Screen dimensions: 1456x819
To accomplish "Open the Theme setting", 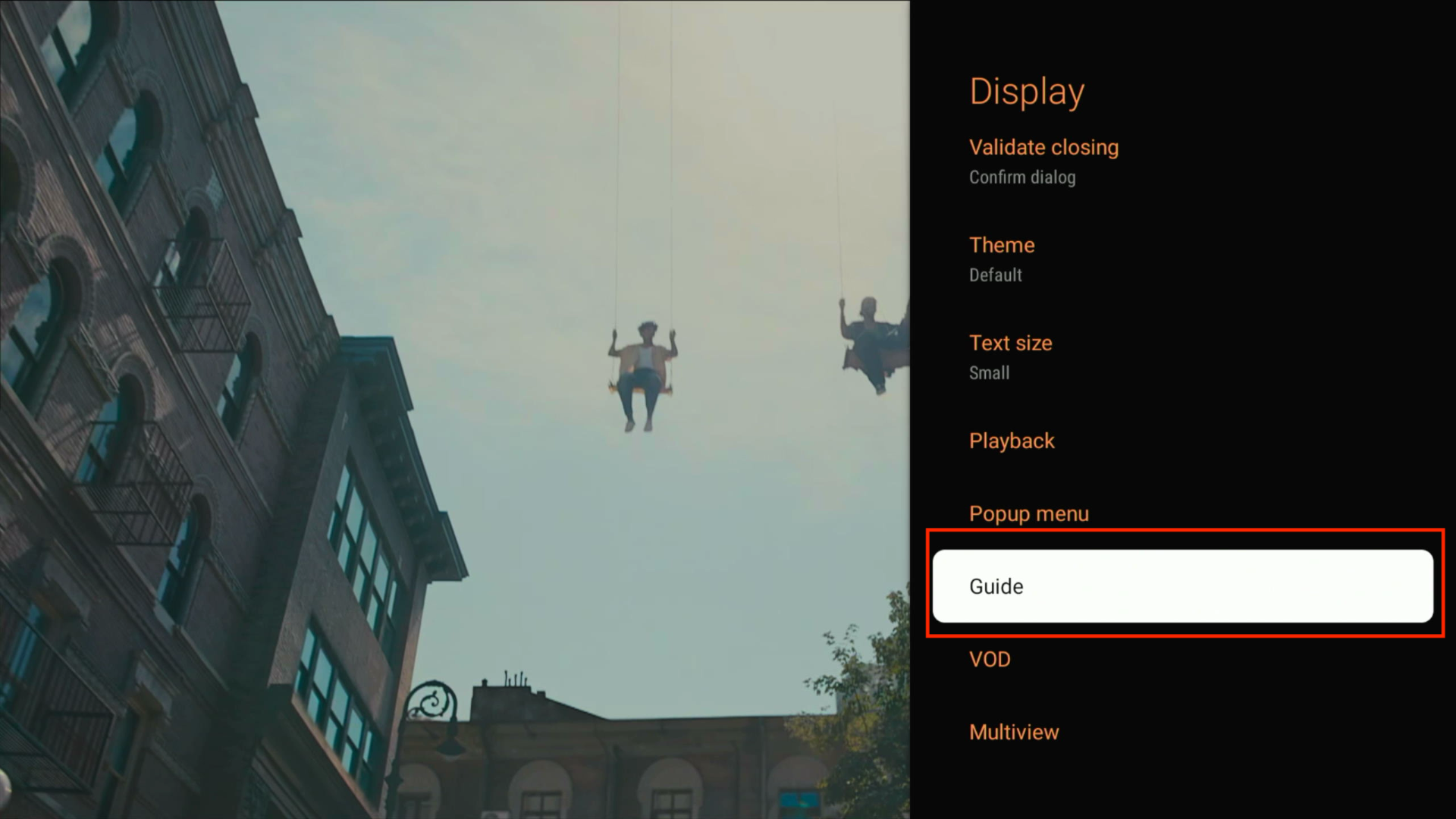I will (1002, 246).
